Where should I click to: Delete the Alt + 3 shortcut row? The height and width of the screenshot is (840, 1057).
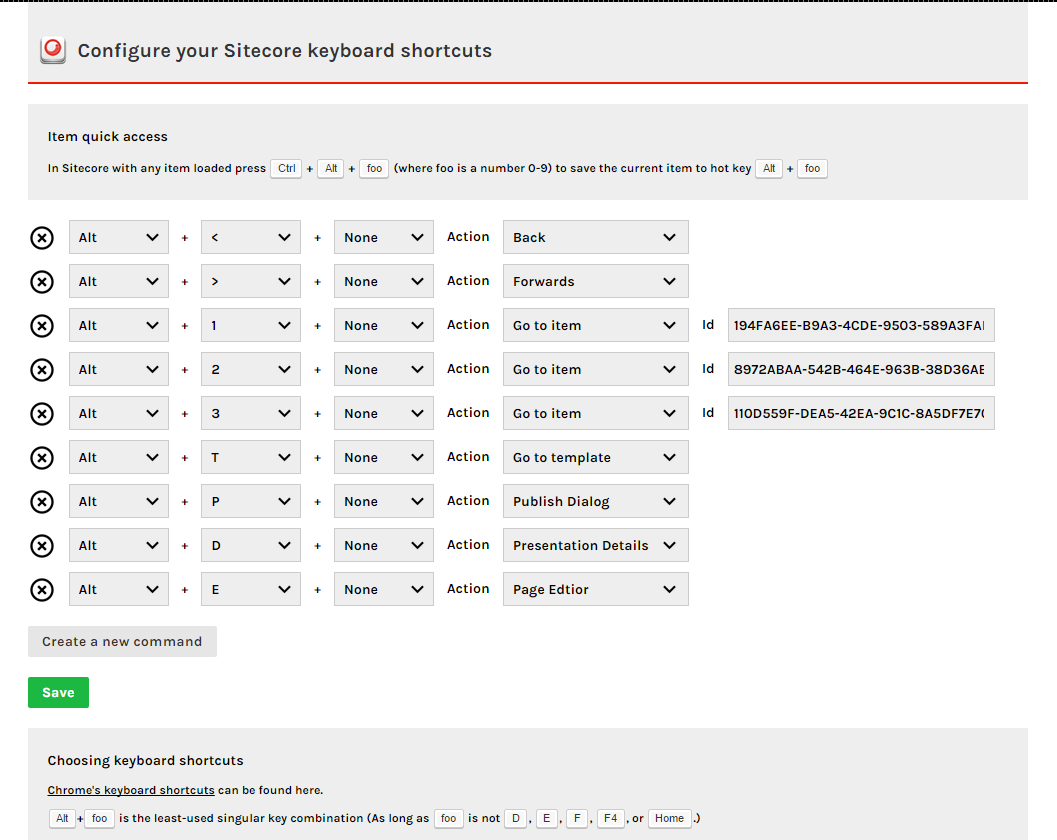point(42,414)
